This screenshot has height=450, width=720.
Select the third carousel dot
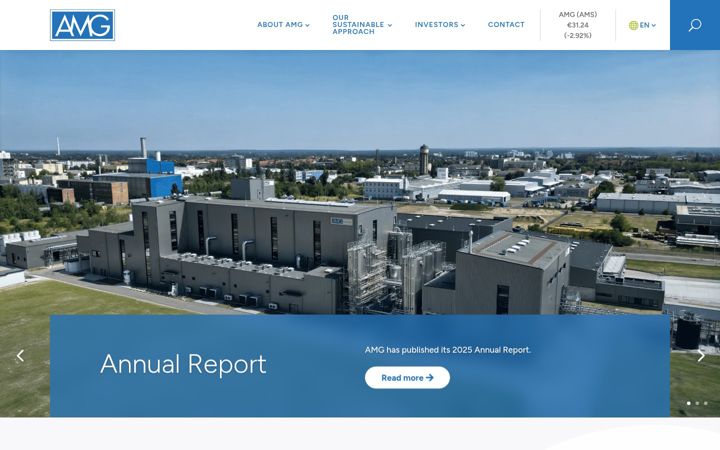coord(706,403)
